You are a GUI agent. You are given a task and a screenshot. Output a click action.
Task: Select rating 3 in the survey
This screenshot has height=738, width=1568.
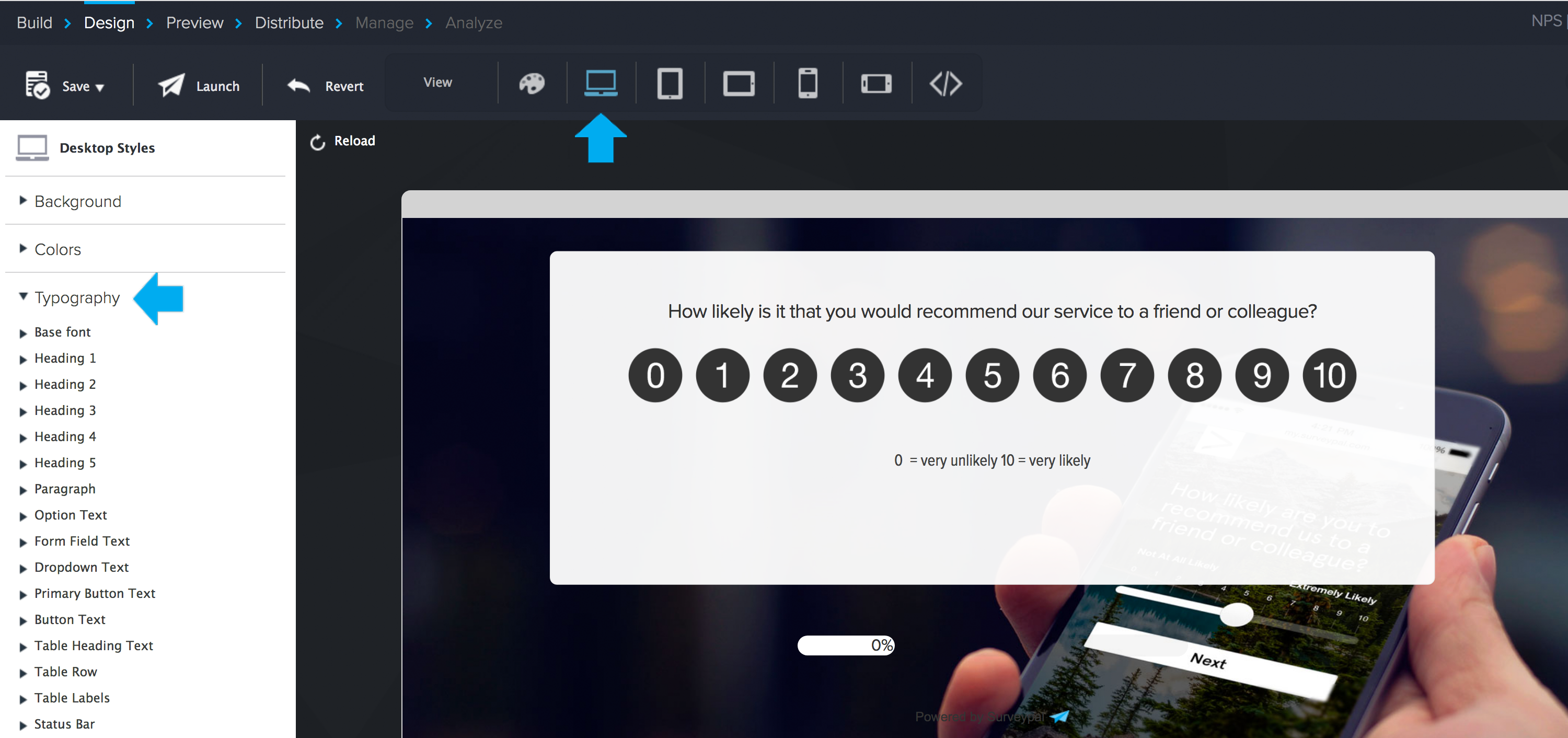pyautogui.click(x=858, y=375)
